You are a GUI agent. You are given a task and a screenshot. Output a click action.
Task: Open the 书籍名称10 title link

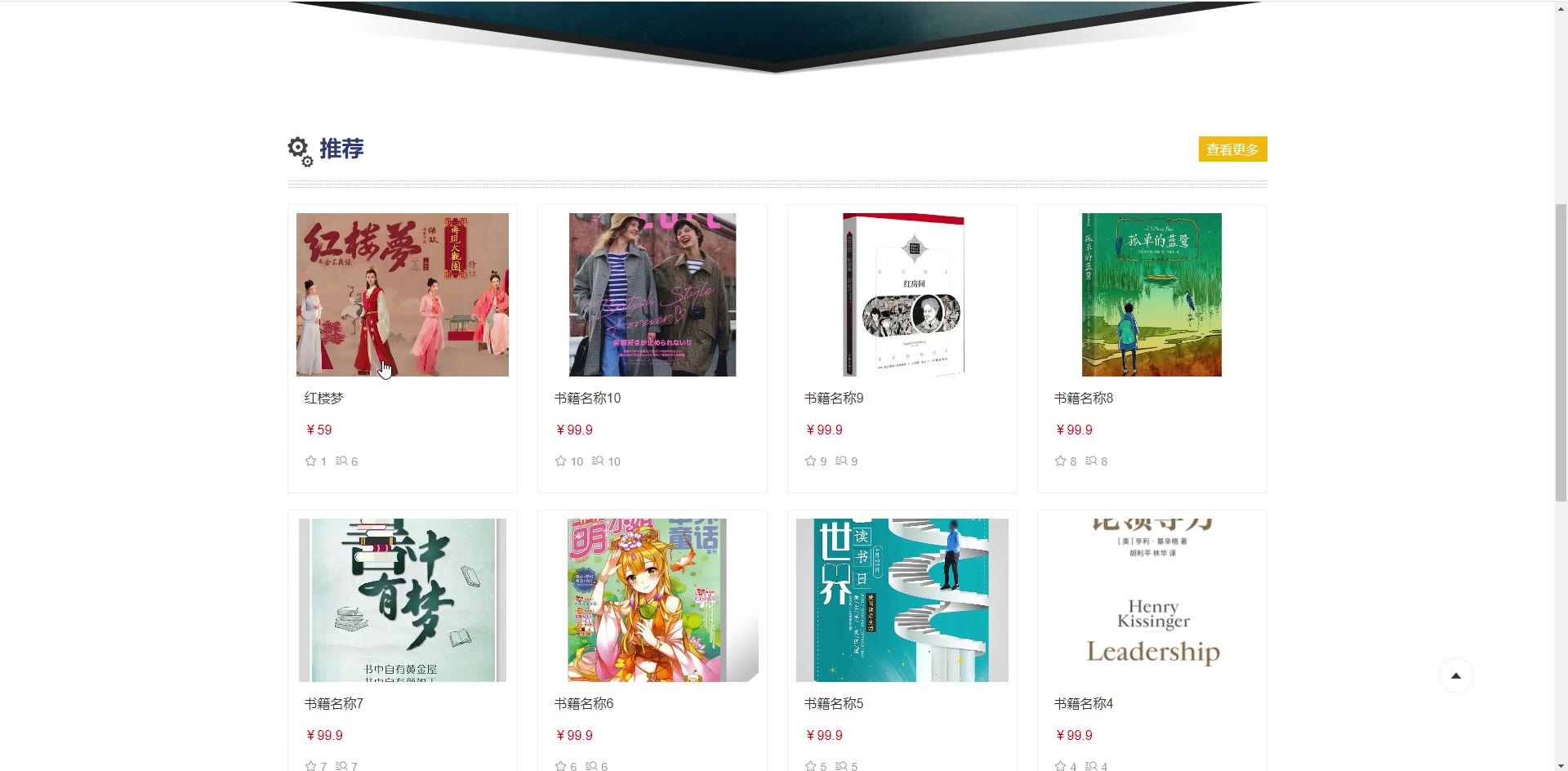click(587, 399)
